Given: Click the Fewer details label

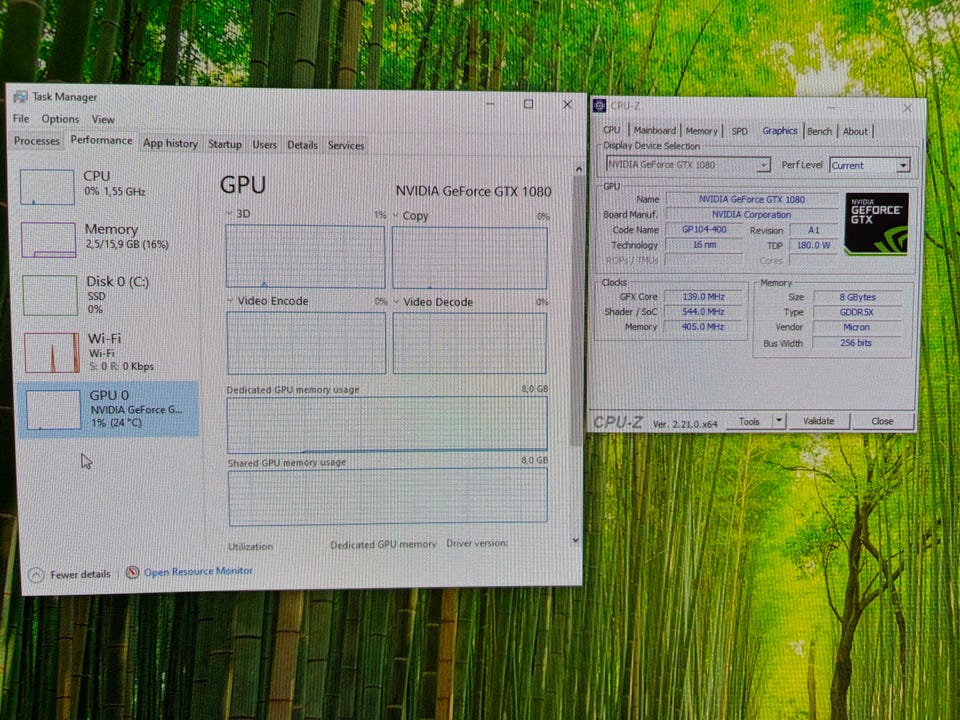Looking at the screenshot, I should 80,574.
